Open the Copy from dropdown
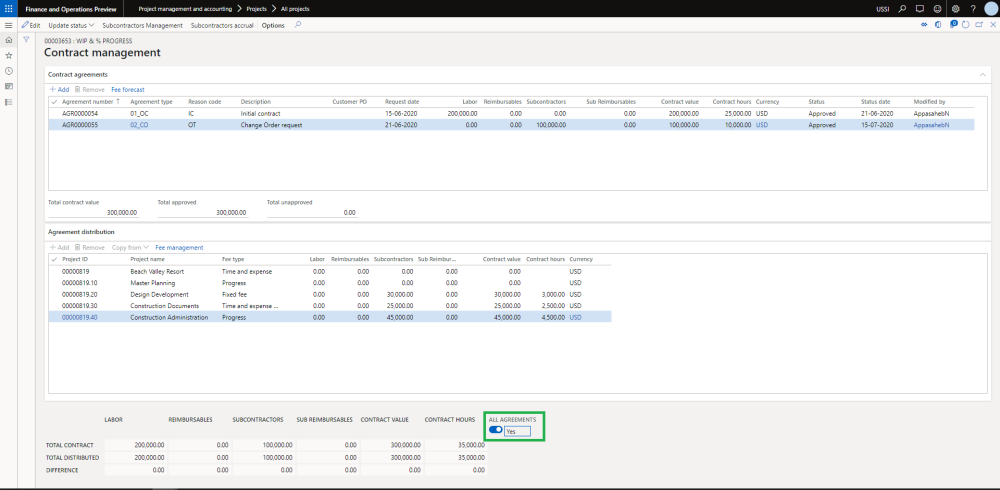 coord(130,247)
